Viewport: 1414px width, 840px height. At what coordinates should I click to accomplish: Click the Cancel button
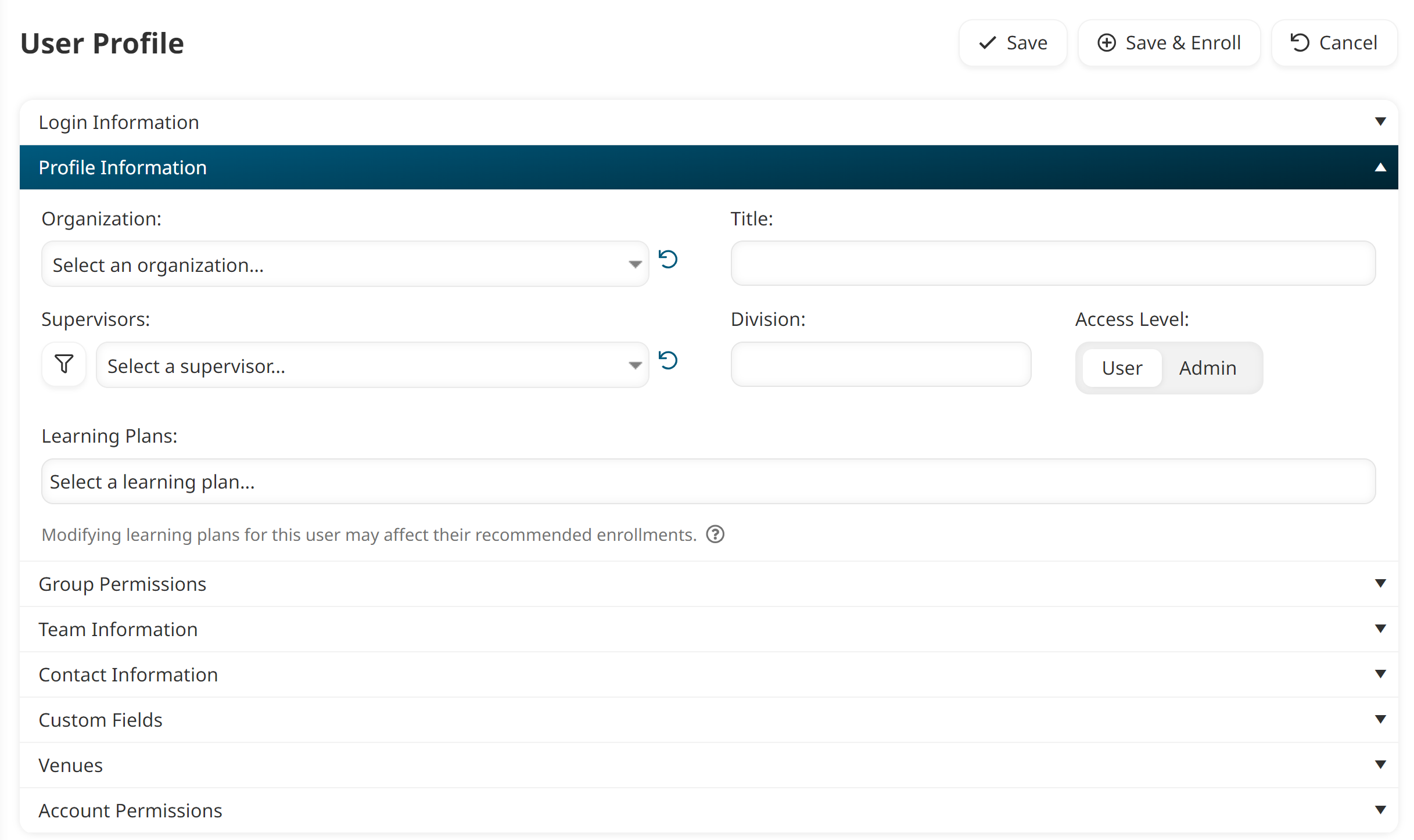click(1334, 43)
